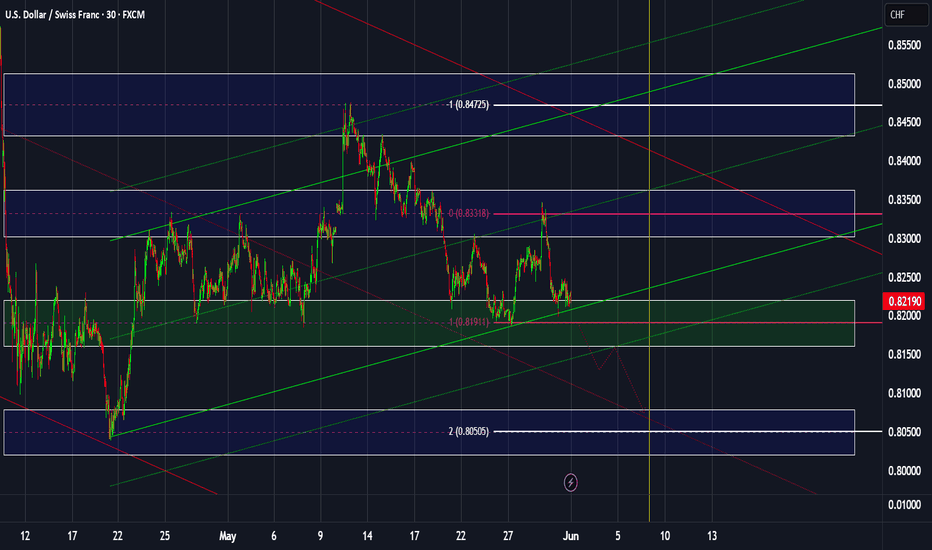Click the lightning bolt event icon
The height and width of the screenshot is (550, 932).
tap(571, 482)
